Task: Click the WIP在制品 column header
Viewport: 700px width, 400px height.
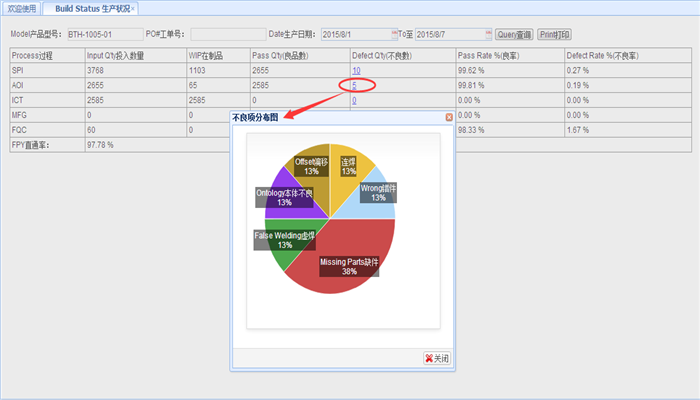Action: point(218,56)
